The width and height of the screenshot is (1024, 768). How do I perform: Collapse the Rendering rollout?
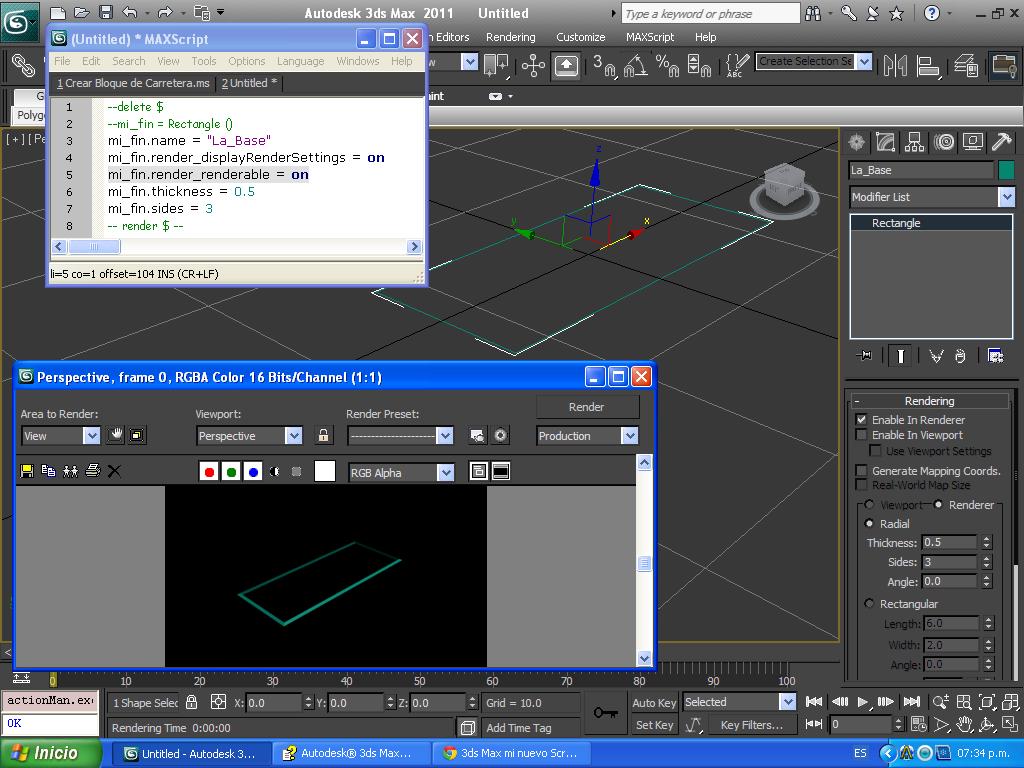click(x=930, y=401)
